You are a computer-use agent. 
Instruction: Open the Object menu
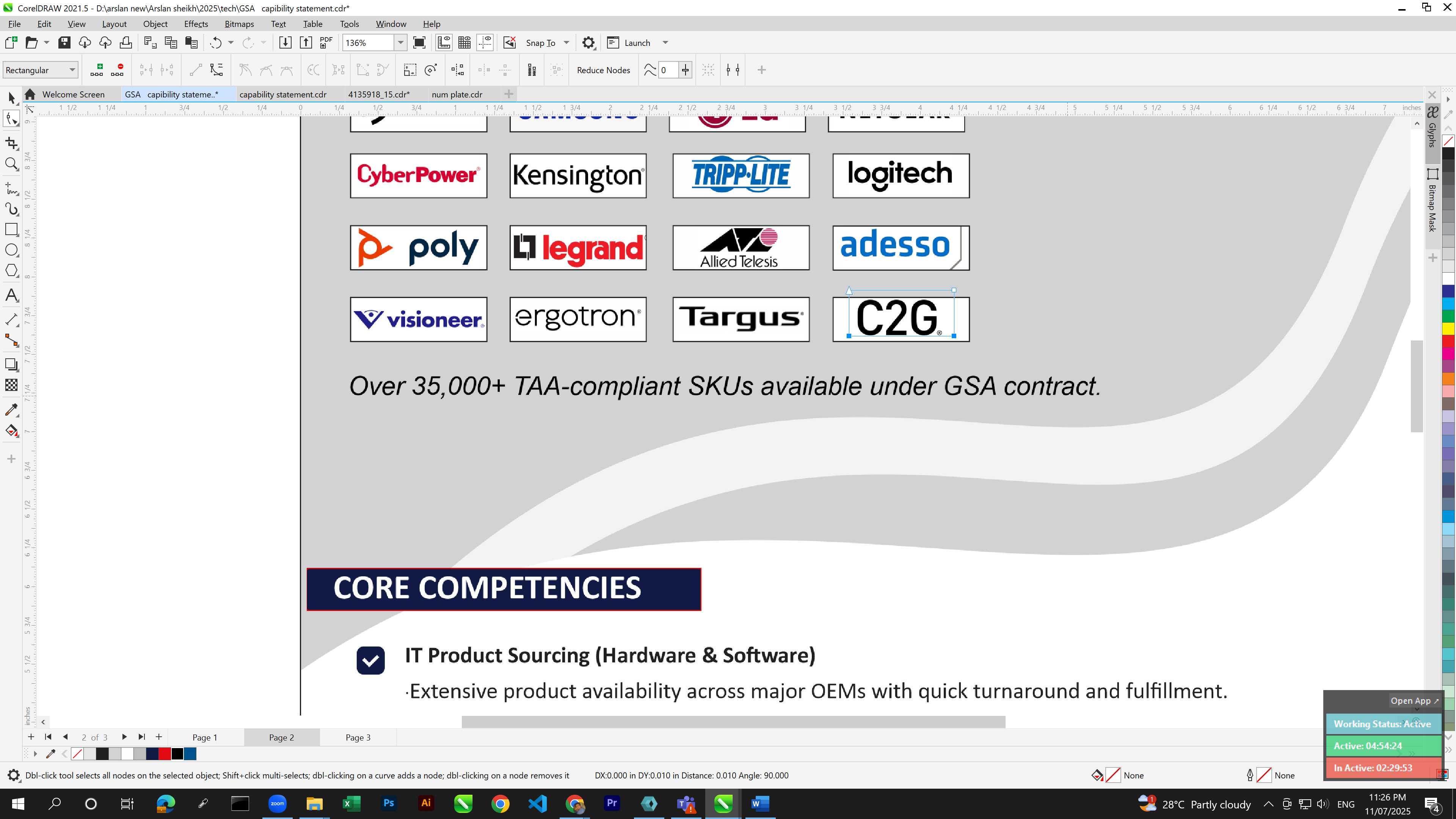(x=155, y=24)
